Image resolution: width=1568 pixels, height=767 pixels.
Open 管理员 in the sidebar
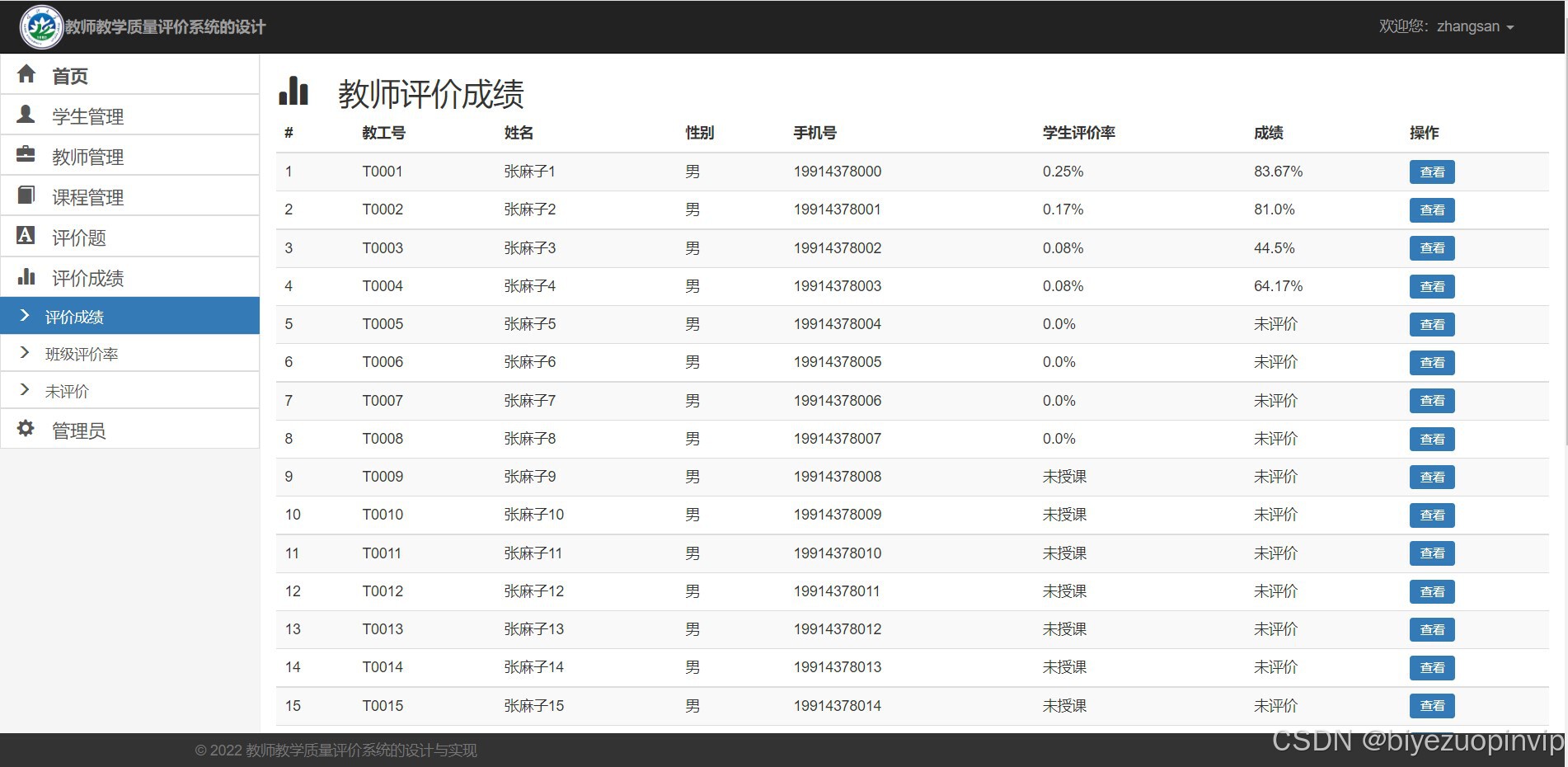click(130, 430)
